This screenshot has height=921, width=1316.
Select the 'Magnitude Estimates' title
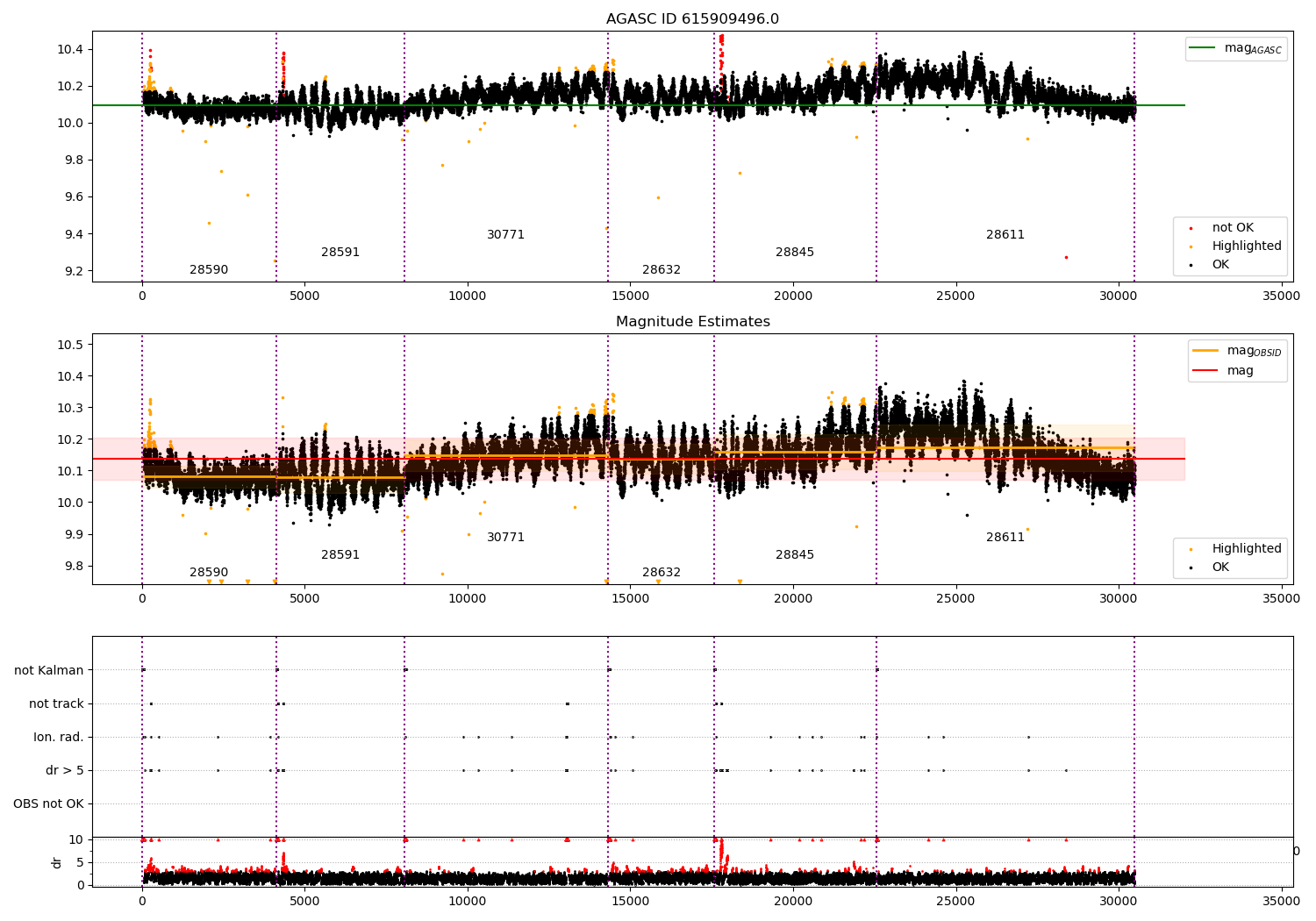click(692, 322)
